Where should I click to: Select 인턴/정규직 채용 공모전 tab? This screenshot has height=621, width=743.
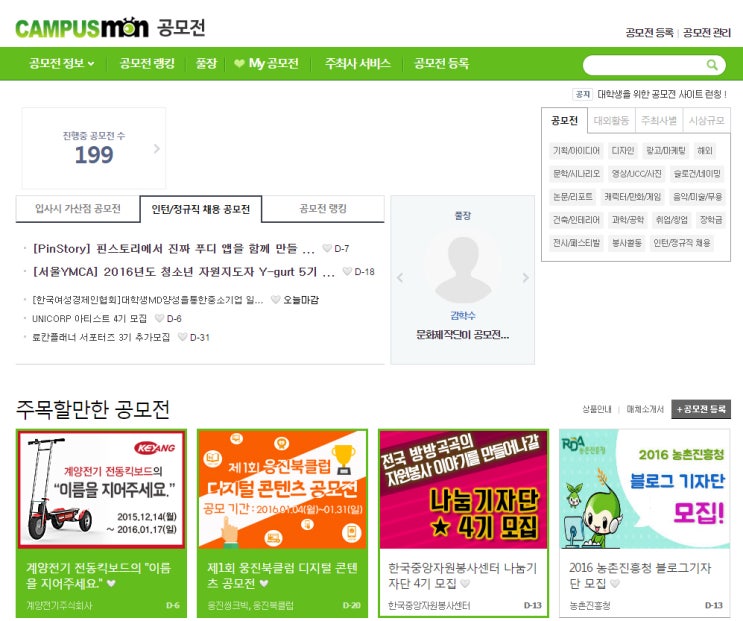click(x=201, y=209)
